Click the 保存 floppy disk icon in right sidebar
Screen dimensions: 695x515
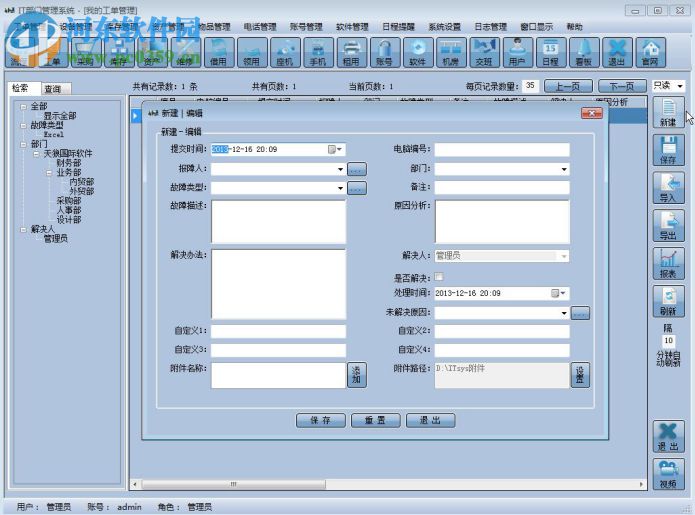668,150
